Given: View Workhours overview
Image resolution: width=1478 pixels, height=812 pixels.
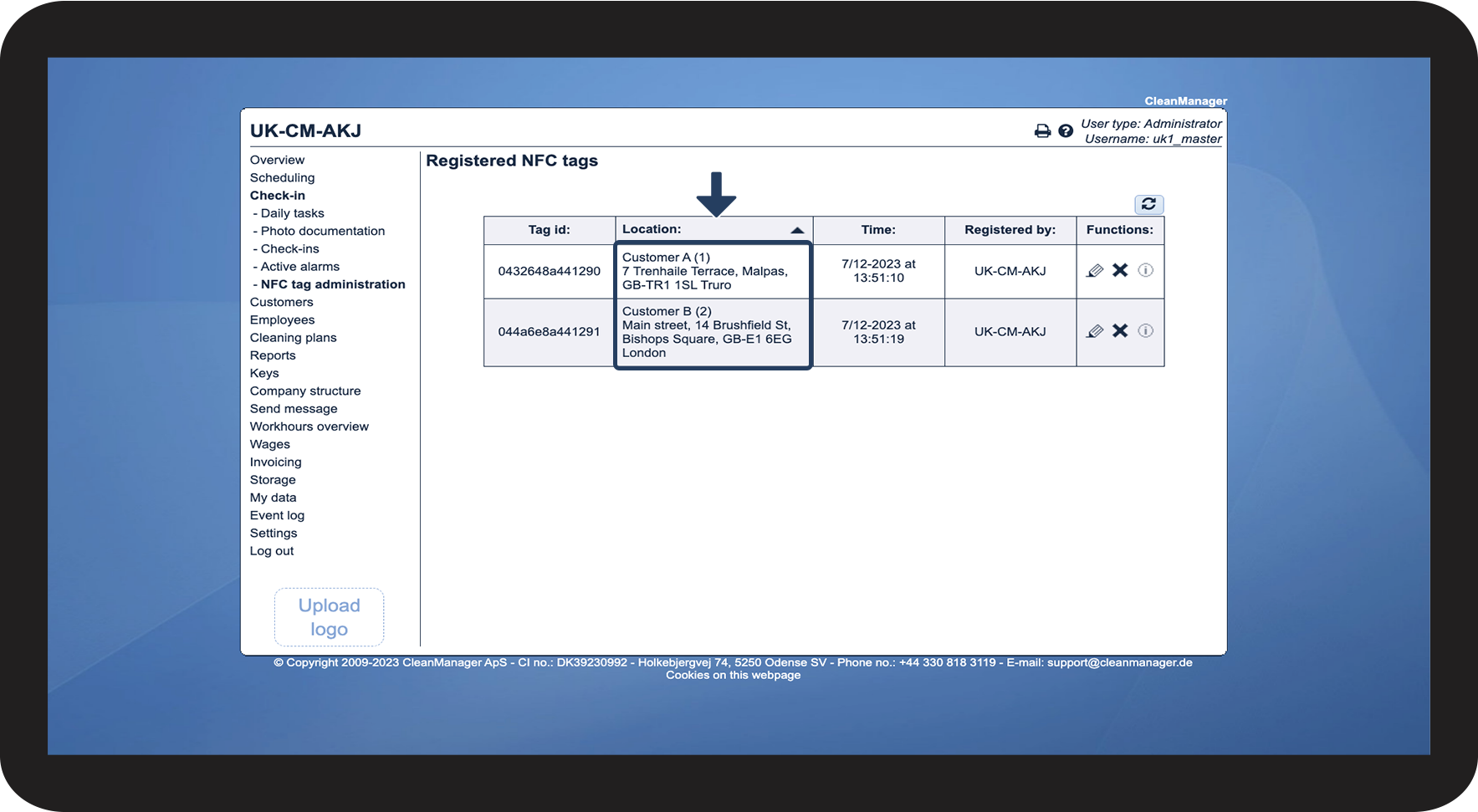Looking at the screenshot, I should [x=309, y=426].
